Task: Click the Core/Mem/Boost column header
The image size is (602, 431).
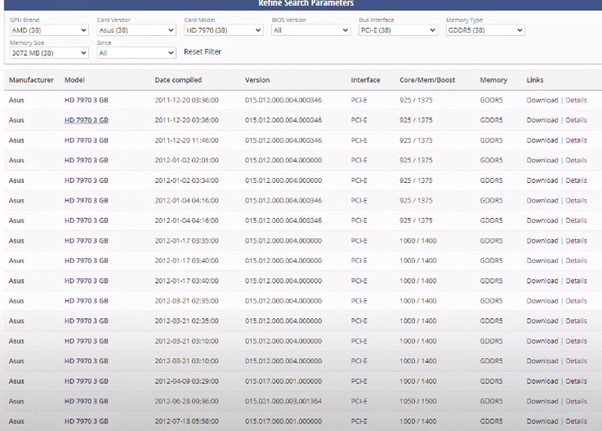Action: point(426,79)
